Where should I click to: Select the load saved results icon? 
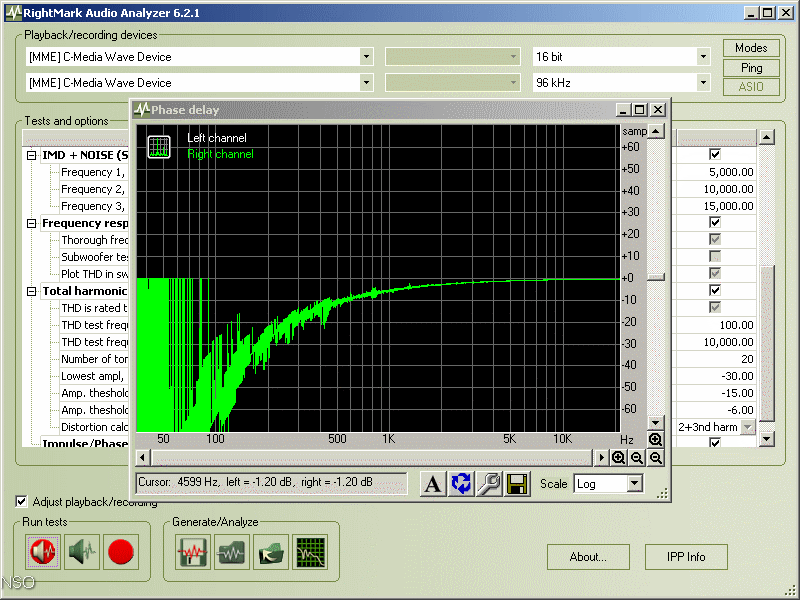coord(270,551)
